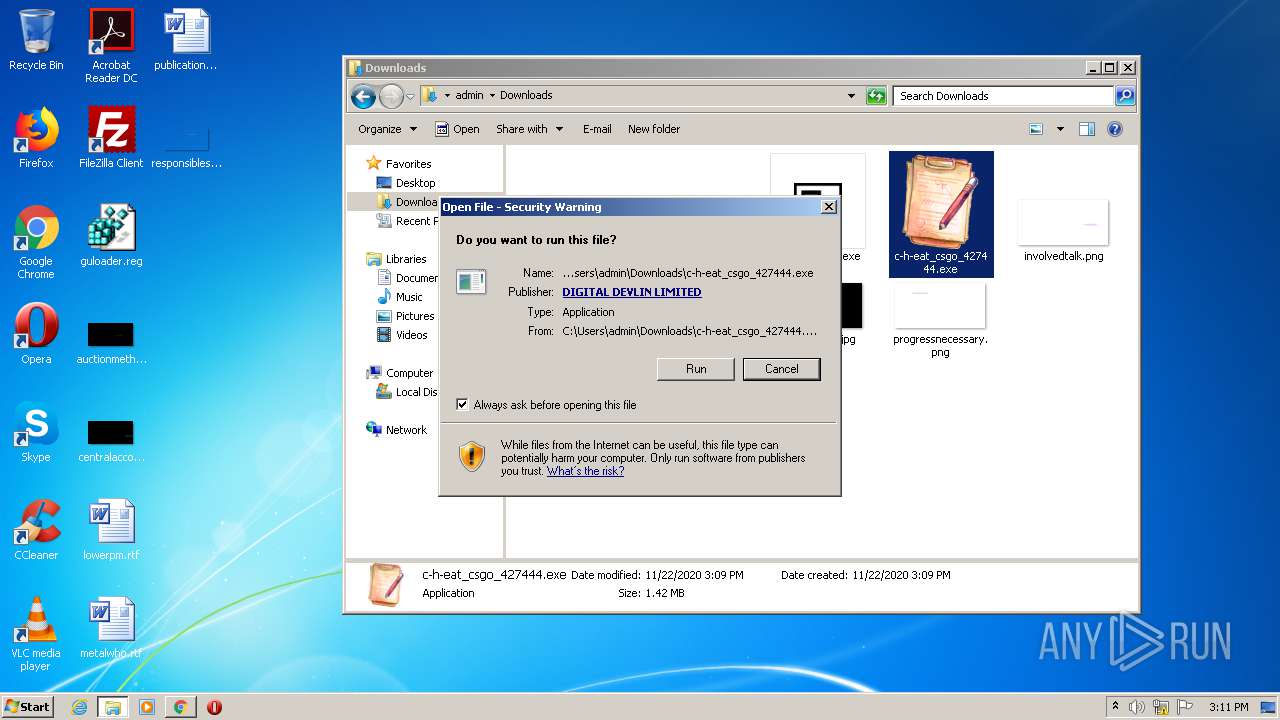Open the Pictures library

pyautogui.click(x=405, y=316)
